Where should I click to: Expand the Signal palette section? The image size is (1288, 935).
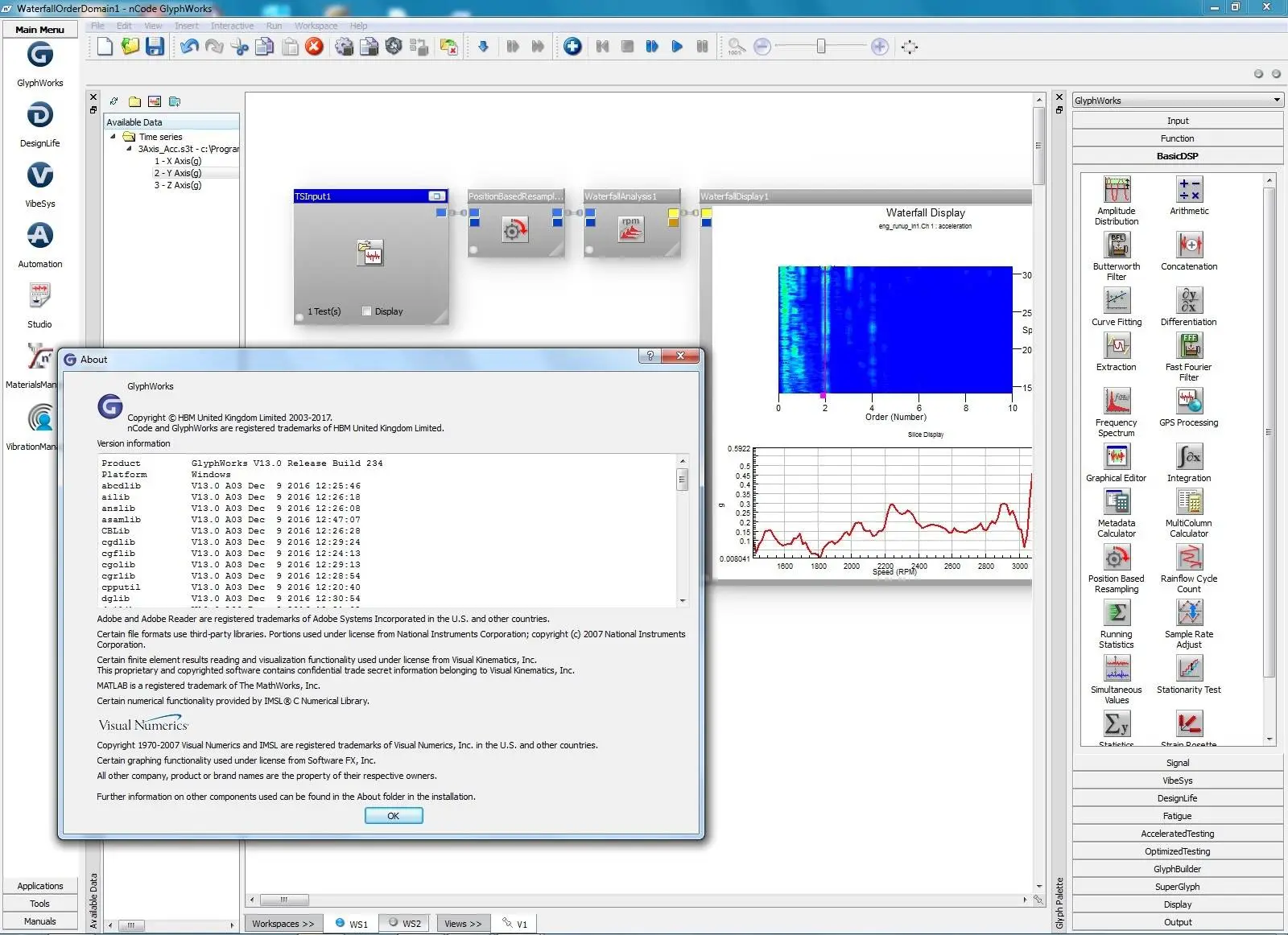1178,763
